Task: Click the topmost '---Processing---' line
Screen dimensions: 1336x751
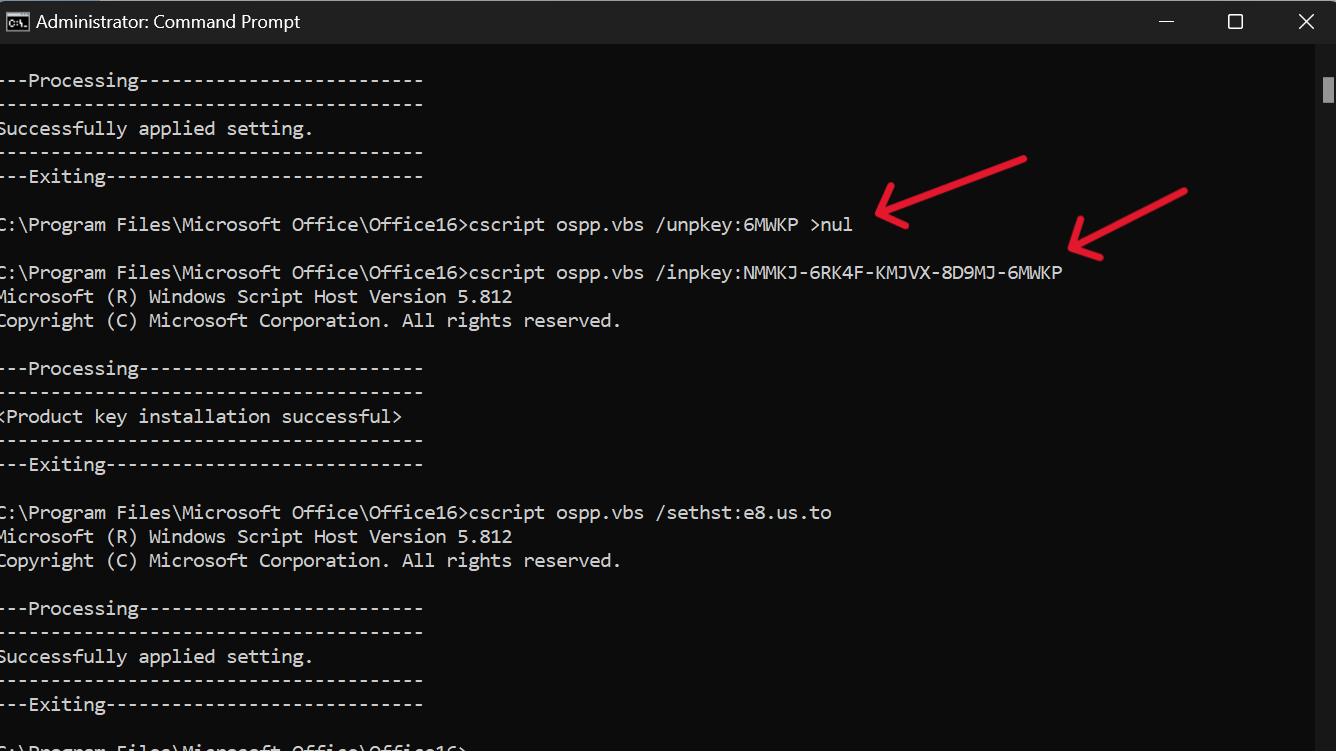Action: click(x=212, y=81)
